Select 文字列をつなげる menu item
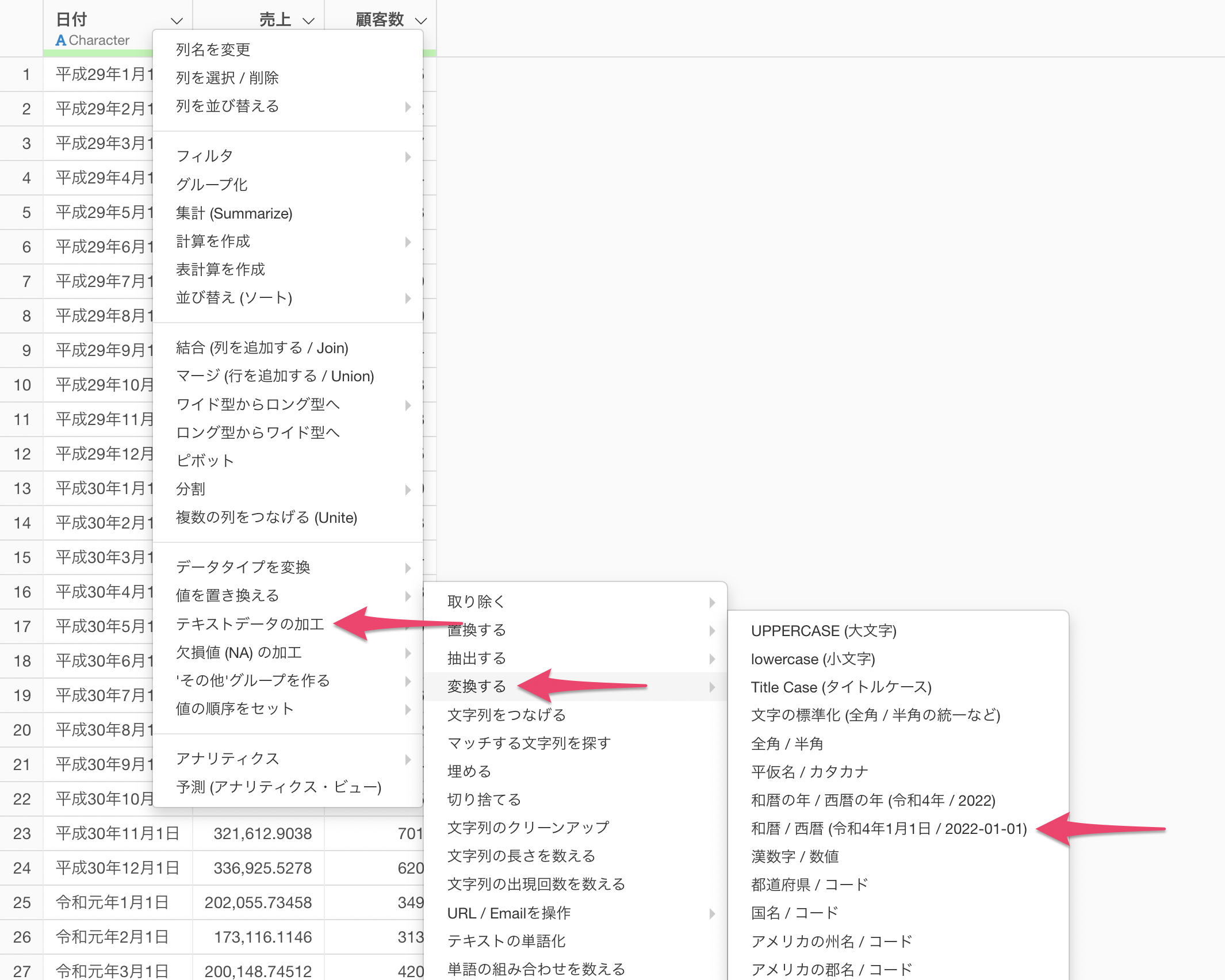Viewport: 1225px width, 980px height. (575, 714)
